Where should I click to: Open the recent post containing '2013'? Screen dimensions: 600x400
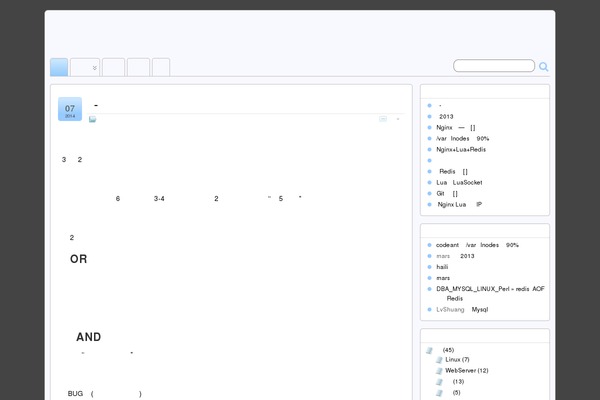(446, 117)
